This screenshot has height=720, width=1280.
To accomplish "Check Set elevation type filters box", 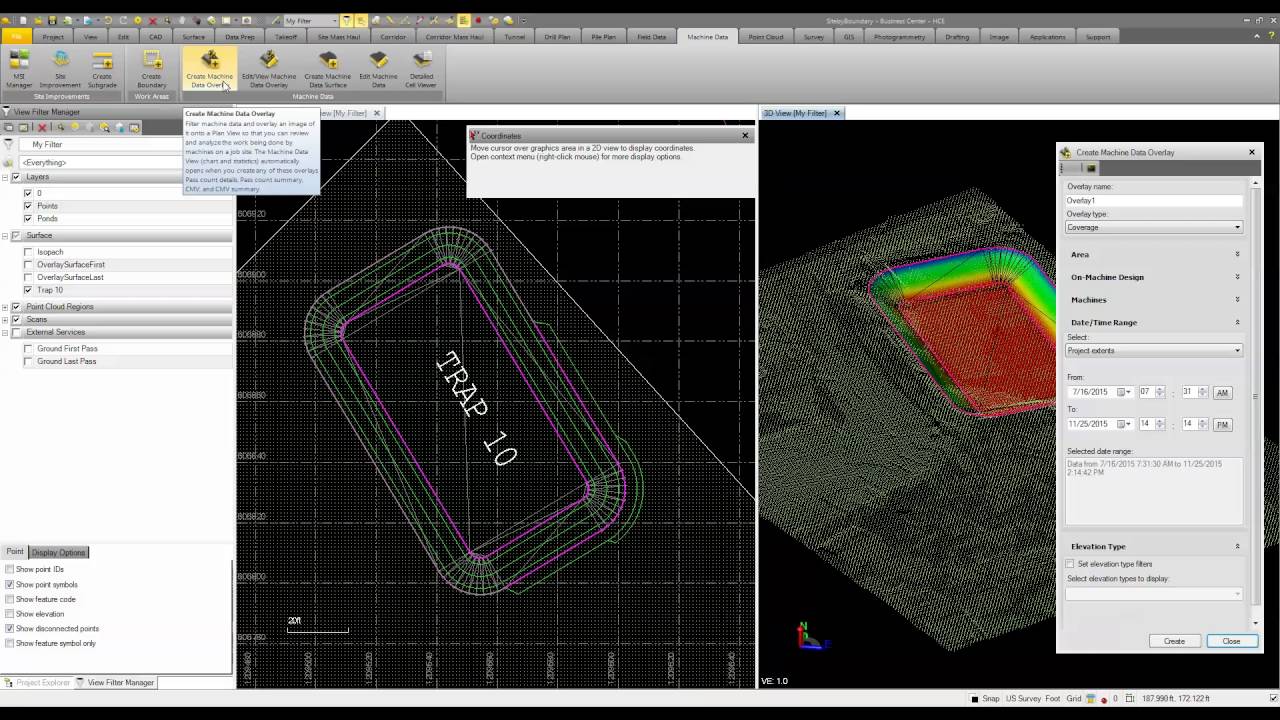I will (x=1070, y=564).
